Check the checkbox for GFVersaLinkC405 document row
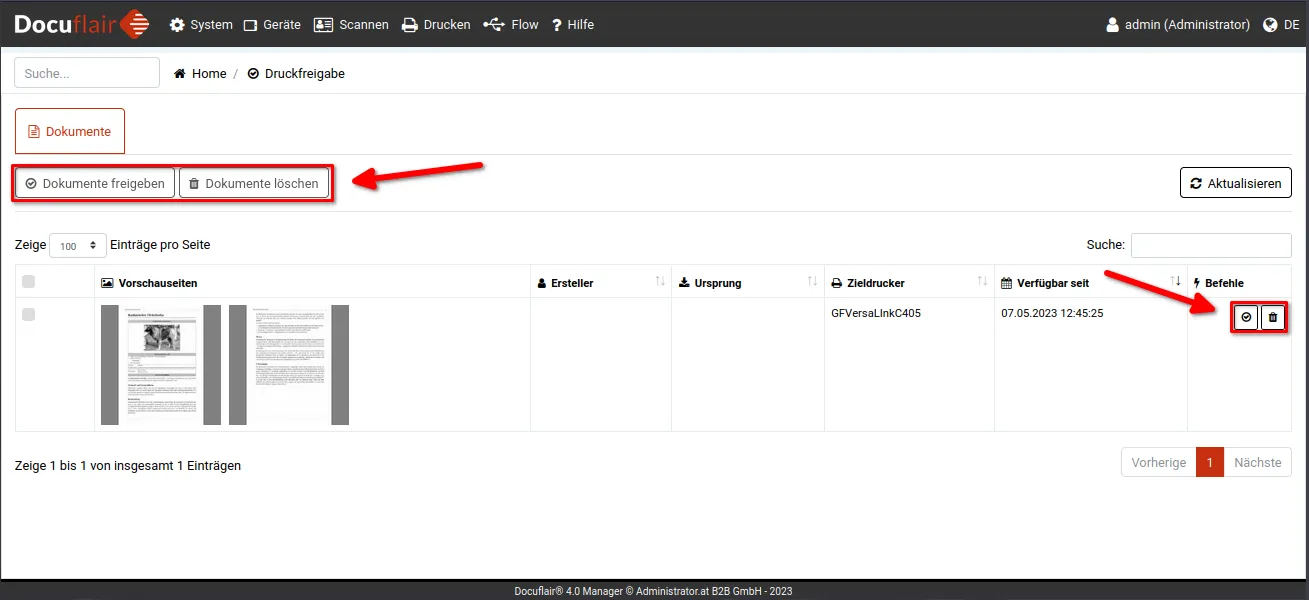This screenshot has width=1309, height=600. (28, 314)
